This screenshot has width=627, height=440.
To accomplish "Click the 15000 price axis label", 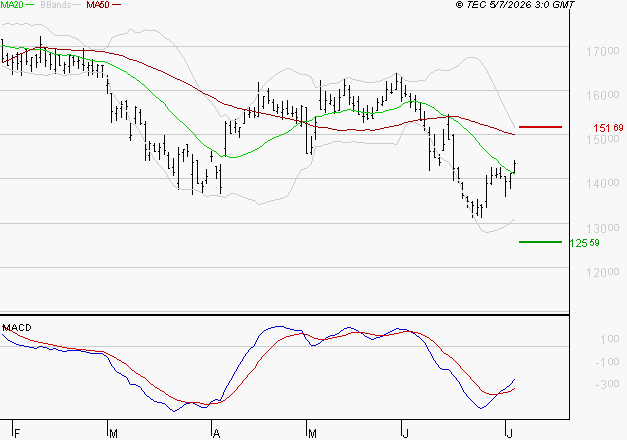I will pyautogui.click(x=603, y=139).
